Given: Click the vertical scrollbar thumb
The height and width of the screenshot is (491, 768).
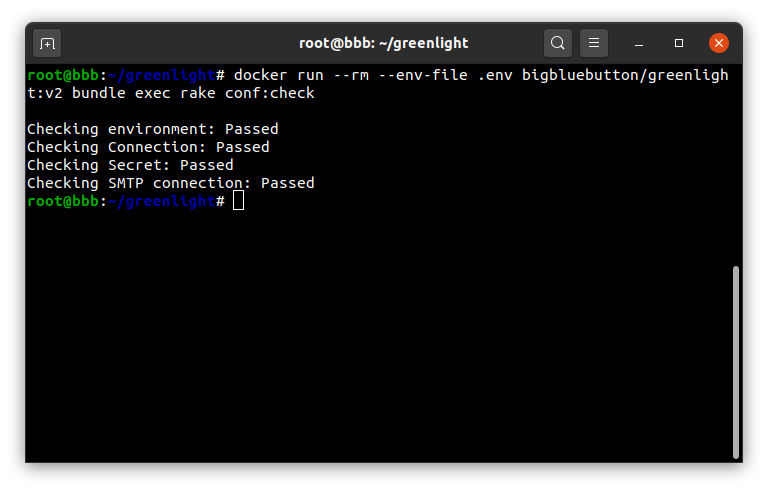Looking at the screenshot, I should 735,362.
